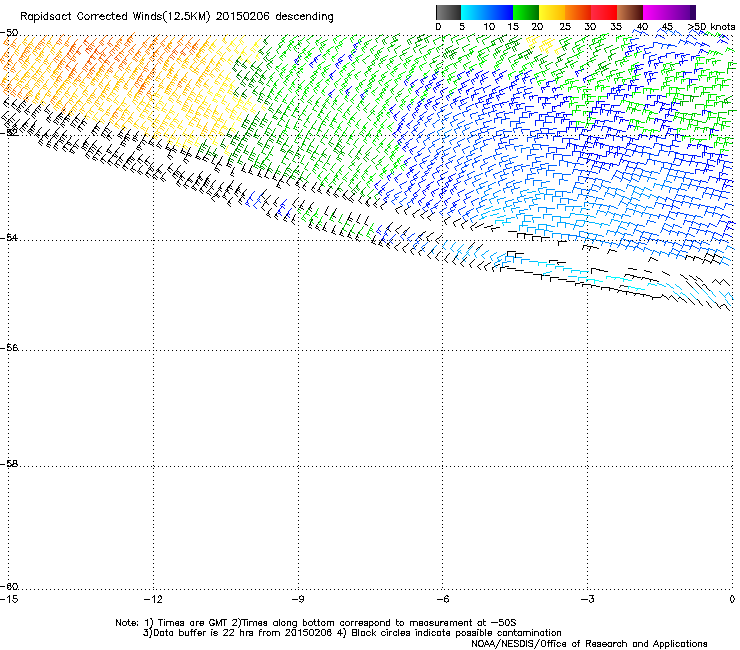Image resolution: width=740 pixels, height=650 pixels.
Task: Click the cyan-blue 5-15 knots legend swatch
Action: pyautogui.click(x=487, y=12)
